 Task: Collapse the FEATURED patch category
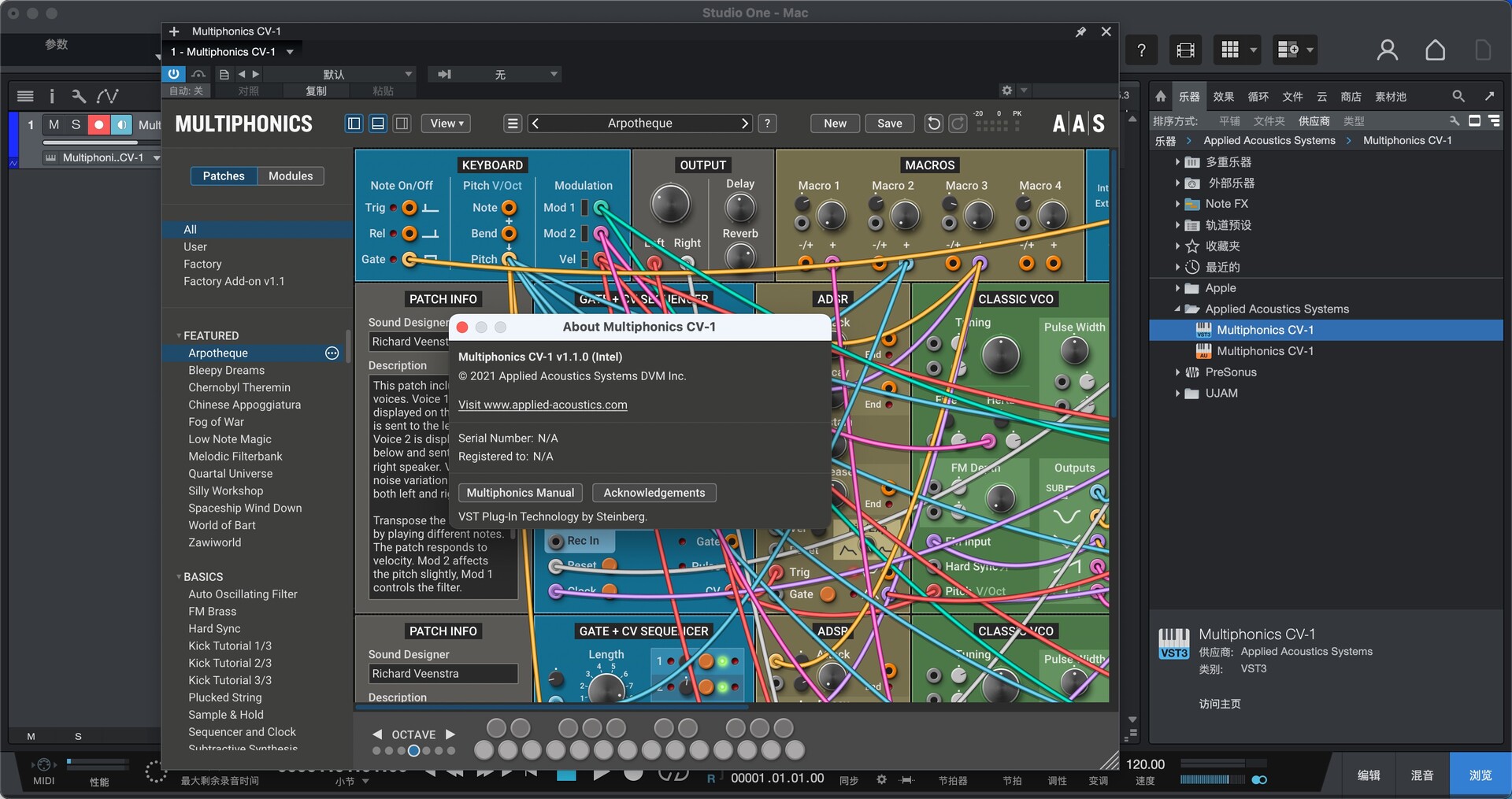point(179,336)
